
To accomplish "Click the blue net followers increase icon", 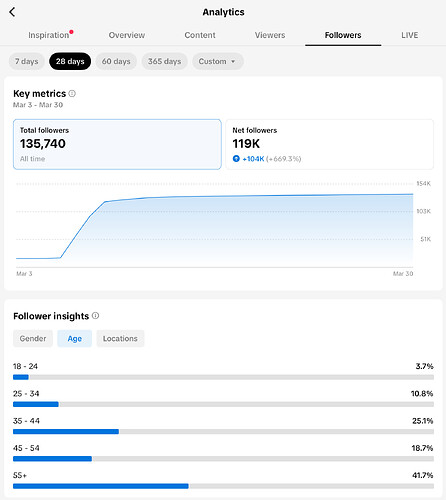I will (x=236, y=159).
